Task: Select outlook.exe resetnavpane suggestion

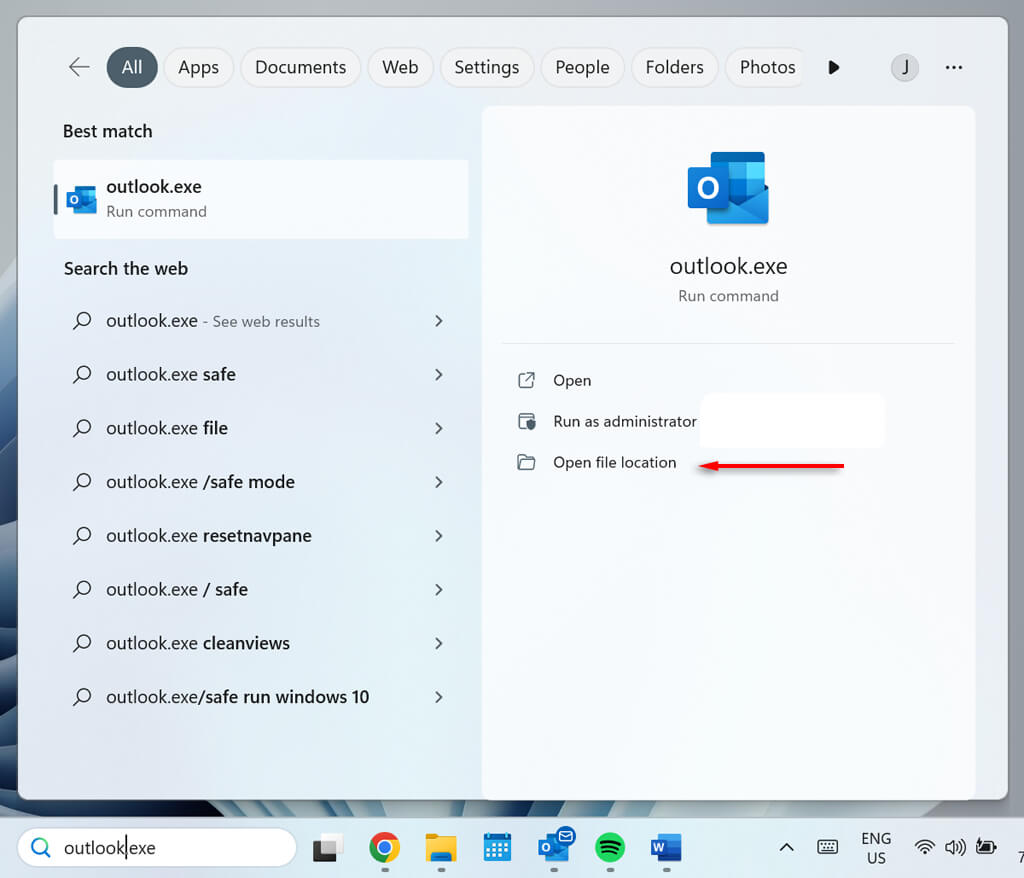Action: click(x=261, y=536)
